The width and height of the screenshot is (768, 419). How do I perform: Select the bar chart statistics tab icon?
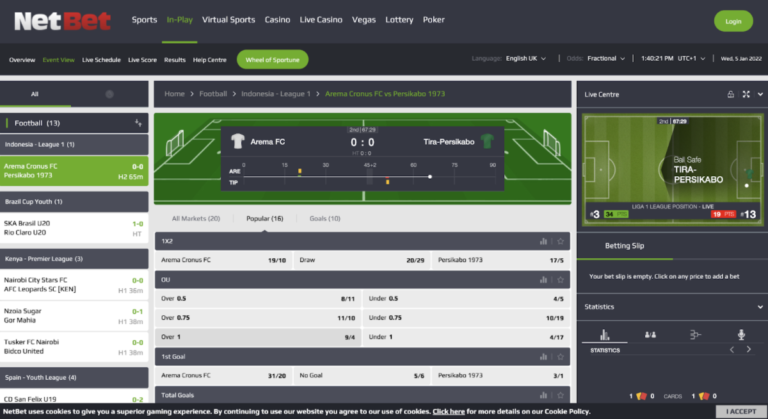point(604,335)
